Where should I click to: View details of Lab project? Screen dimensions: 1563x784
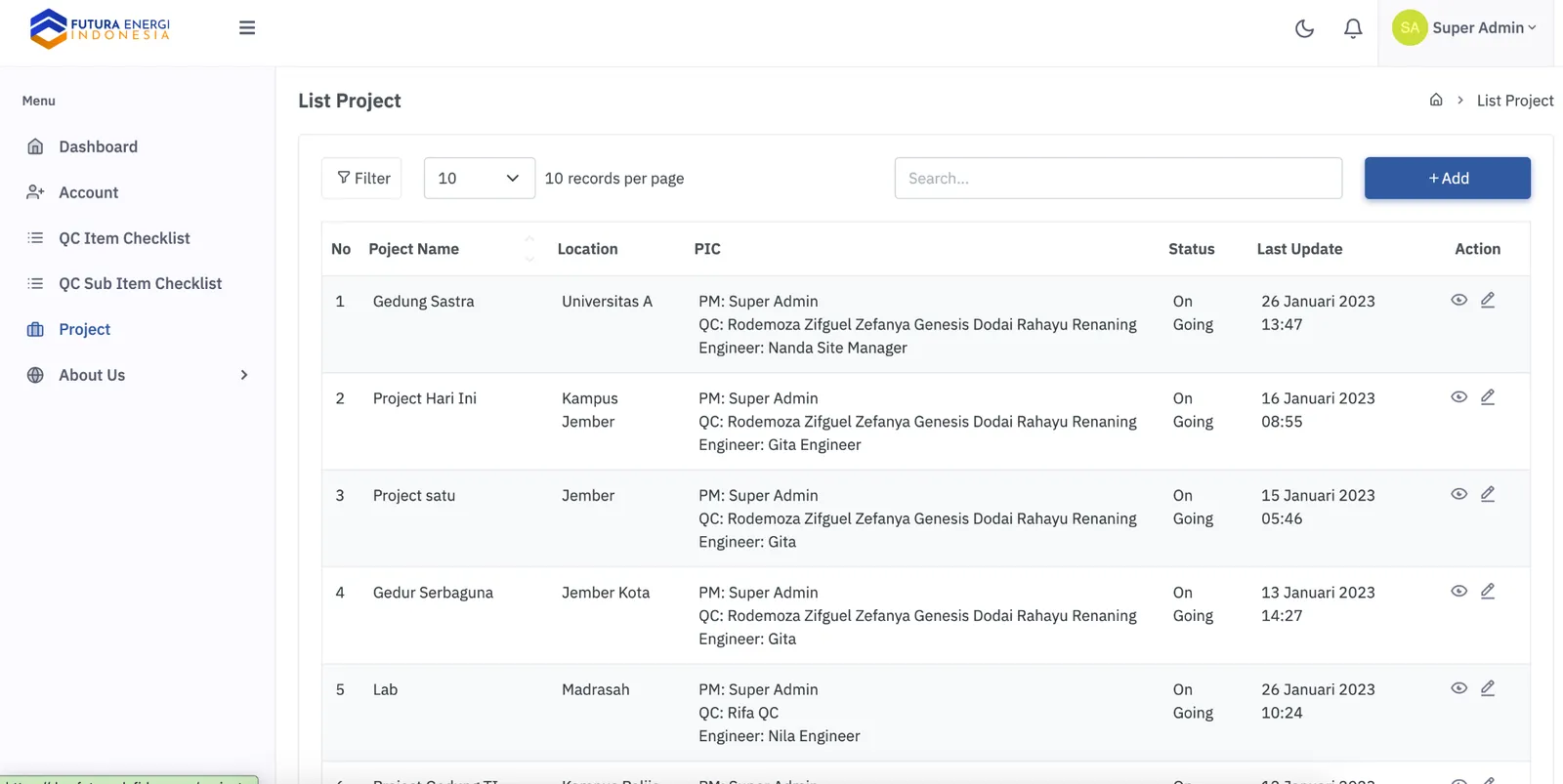[1458, 688]
